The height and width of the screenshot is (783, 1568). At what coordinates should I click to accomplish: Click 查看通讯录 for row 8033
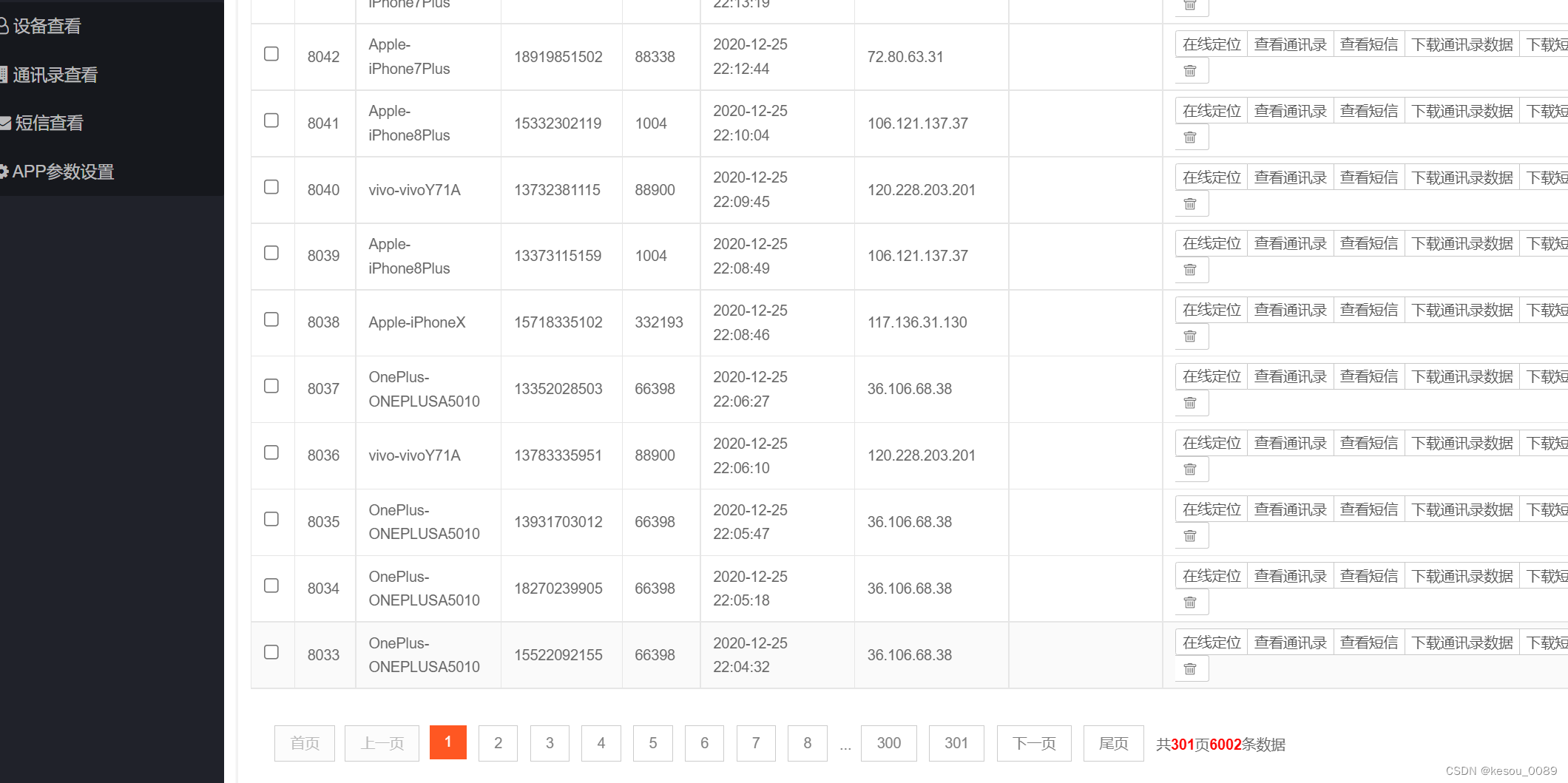click(1291, 643)
